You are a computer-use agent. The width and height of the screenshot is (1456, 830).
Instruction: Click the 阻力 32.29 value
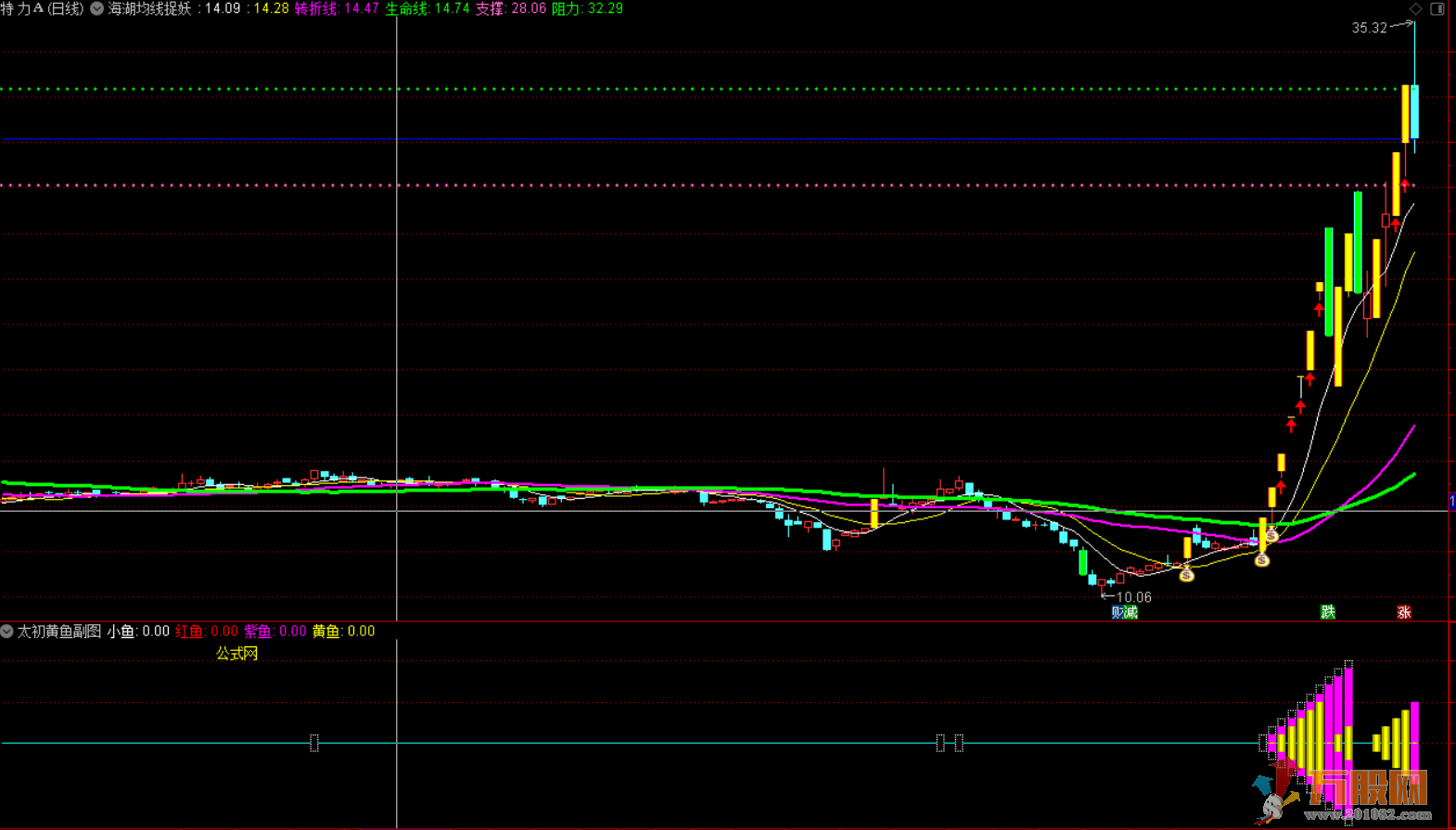(587, 8)
